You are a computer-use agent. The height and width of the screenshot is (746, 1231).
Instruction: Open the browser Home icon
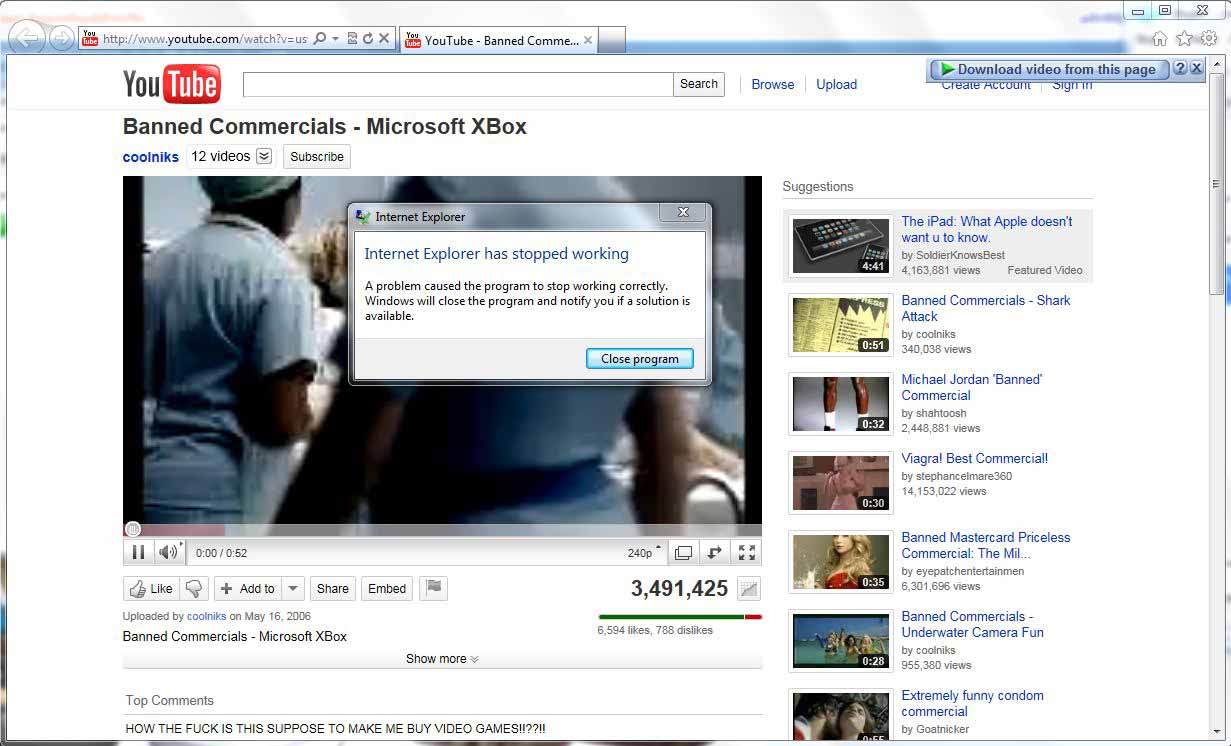click(1159, 39)
